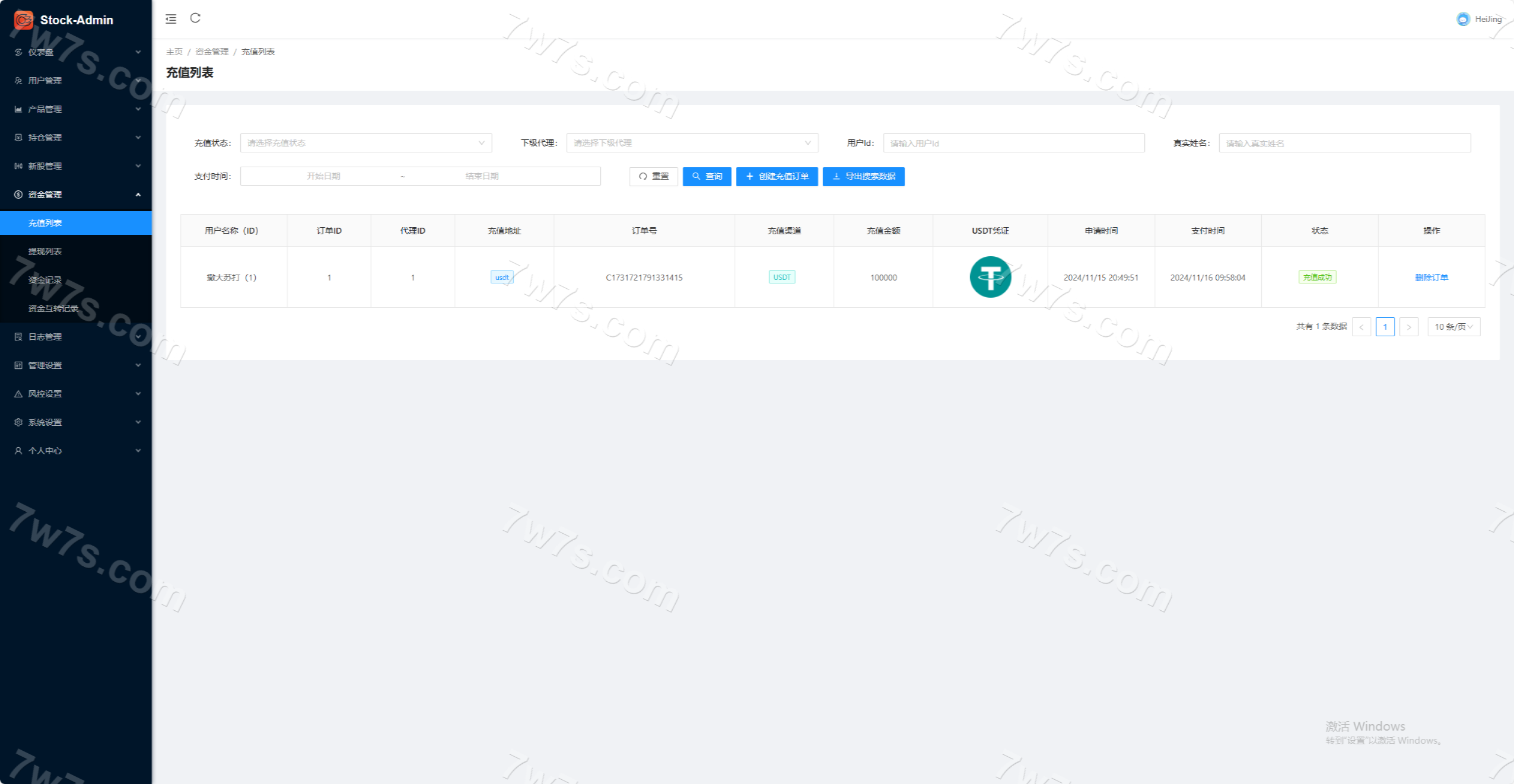
Task: Click the refresh page icon
Action: [x=195, y=18]
